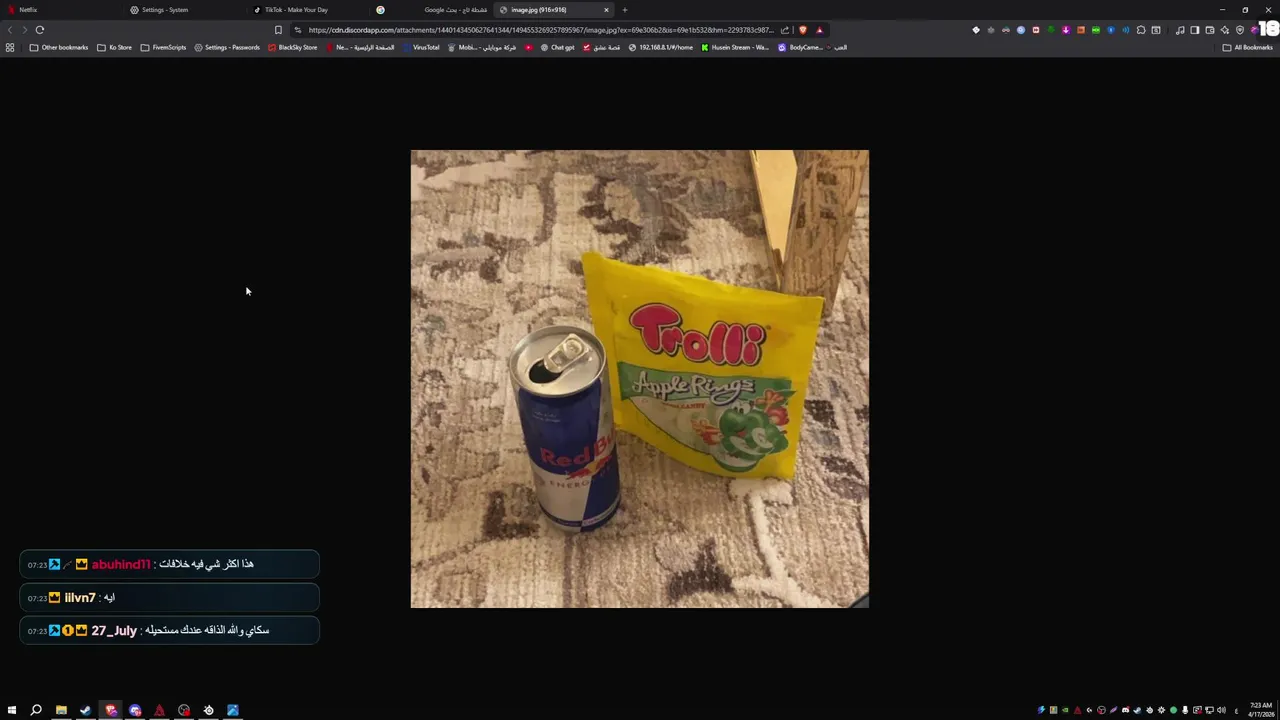Share this page via share icon
The height and width of the screenshot is (720, 1280).
pyautogui.click(x=785, y=30)
